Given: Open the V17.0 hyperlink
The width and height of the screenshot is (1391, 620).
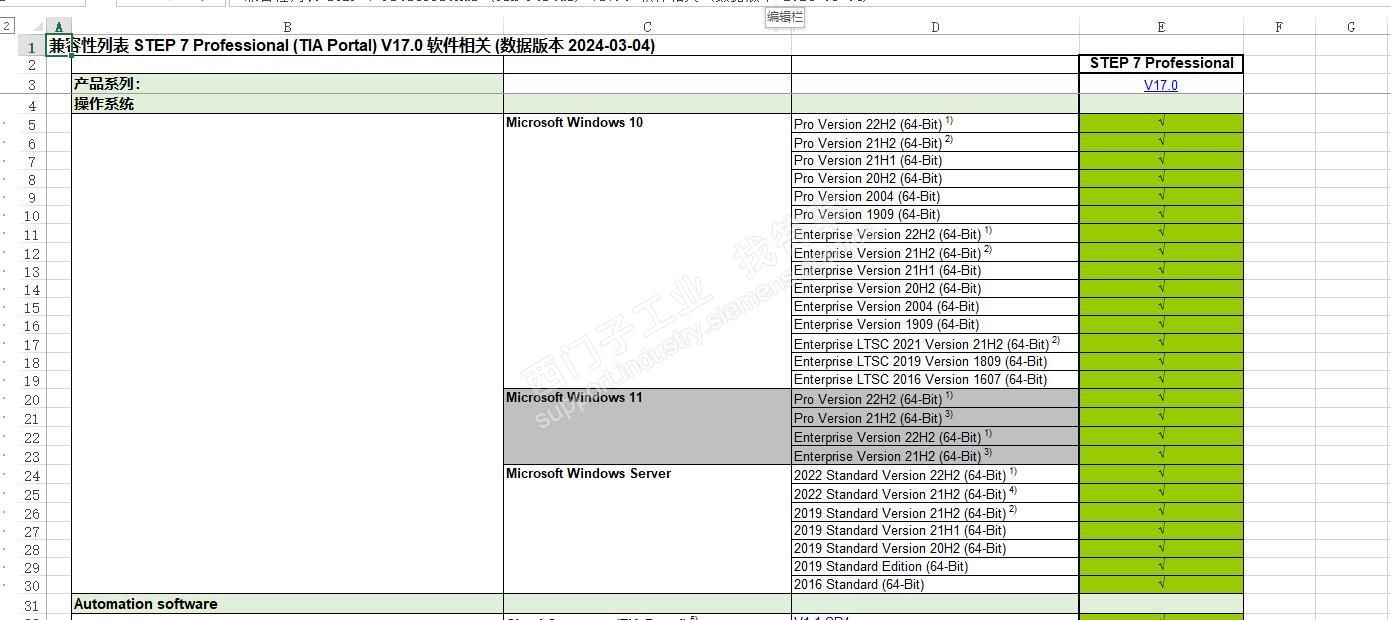Looking at the screenshot, I should coord(1161,85).
